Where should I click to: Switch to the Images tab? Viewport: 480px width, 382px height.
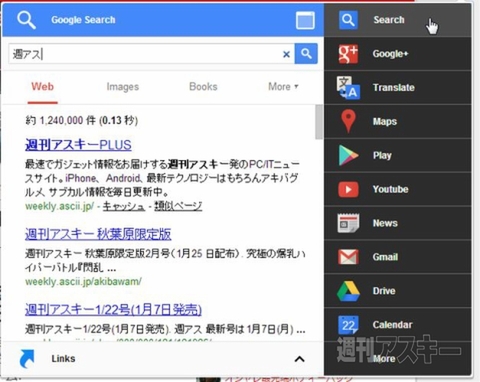coord(123,87)
